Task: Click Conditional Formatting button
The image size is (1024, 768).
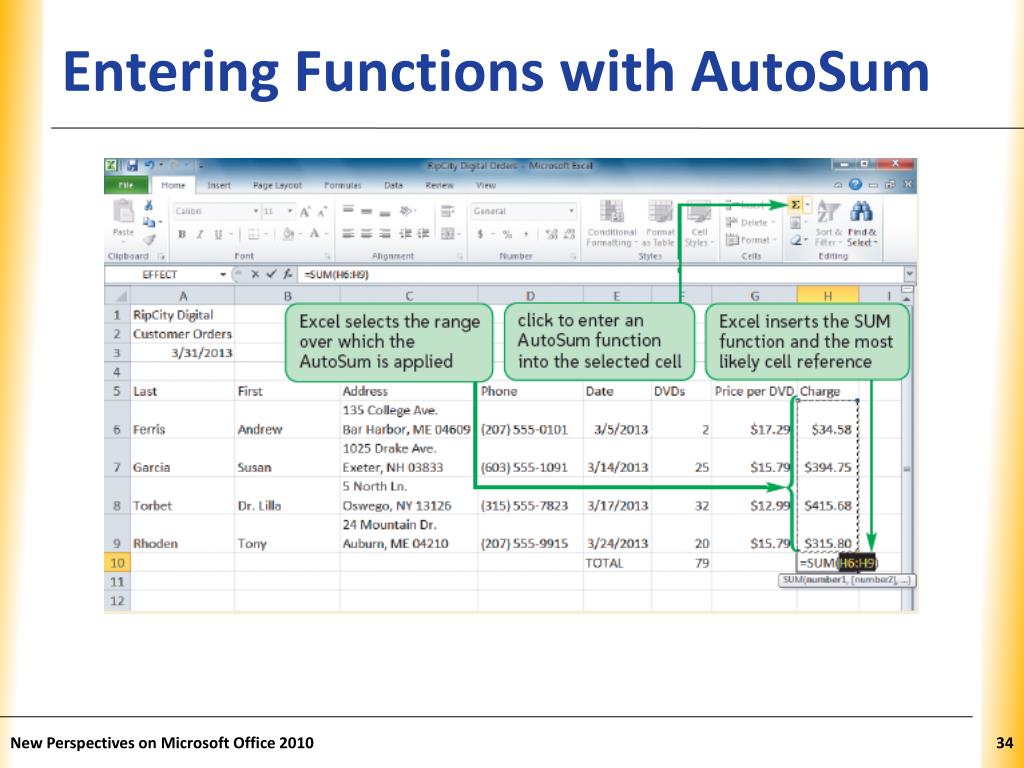Action: [x=611, y=223]
